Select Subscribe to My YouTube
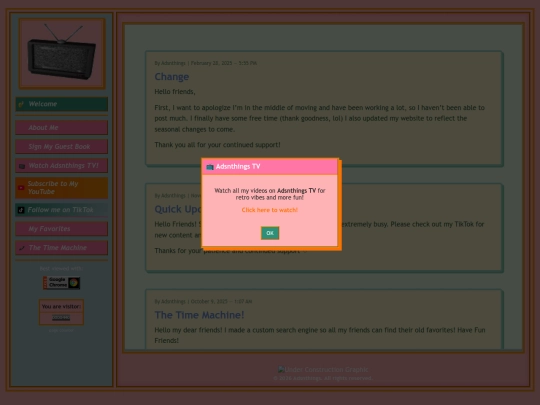Viewport: 540px width, 405px height. 62,188
